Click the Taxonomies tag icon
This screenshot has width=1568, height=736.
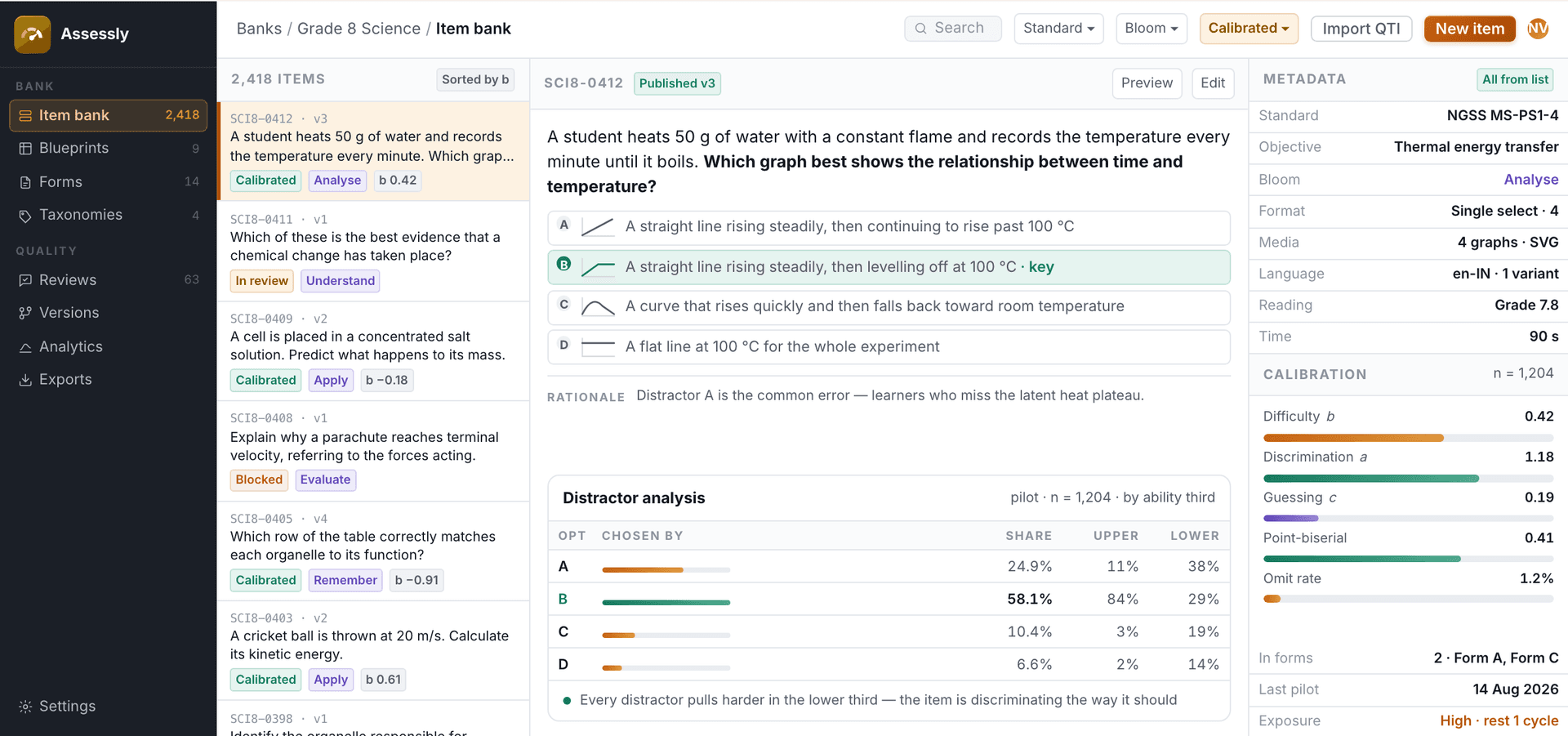[x=25, y=216]
